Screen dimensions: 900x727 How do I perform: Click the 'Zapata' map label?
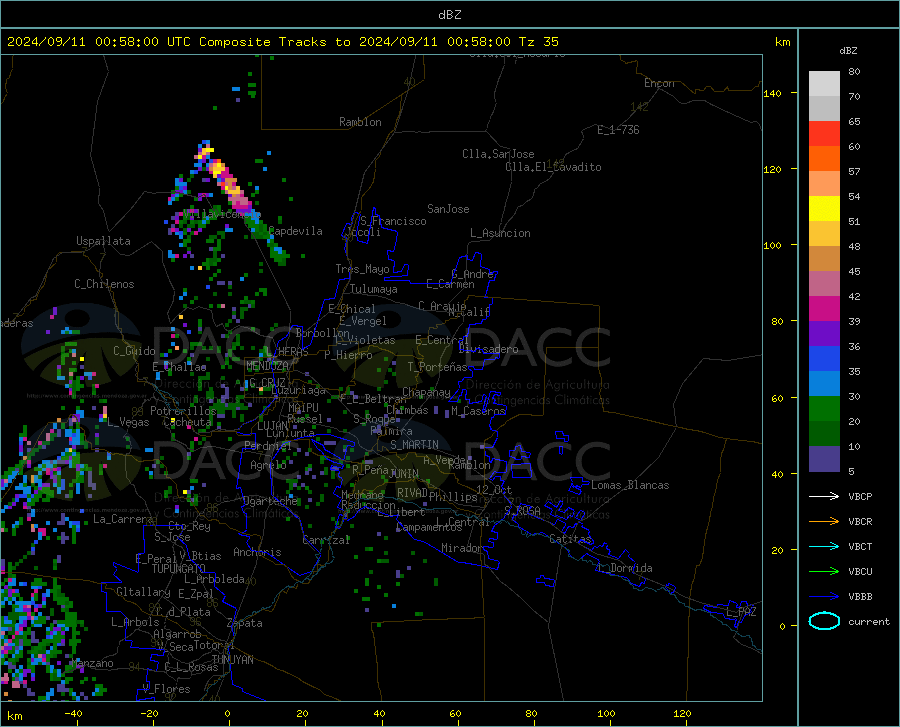click(x=245, y=623)
